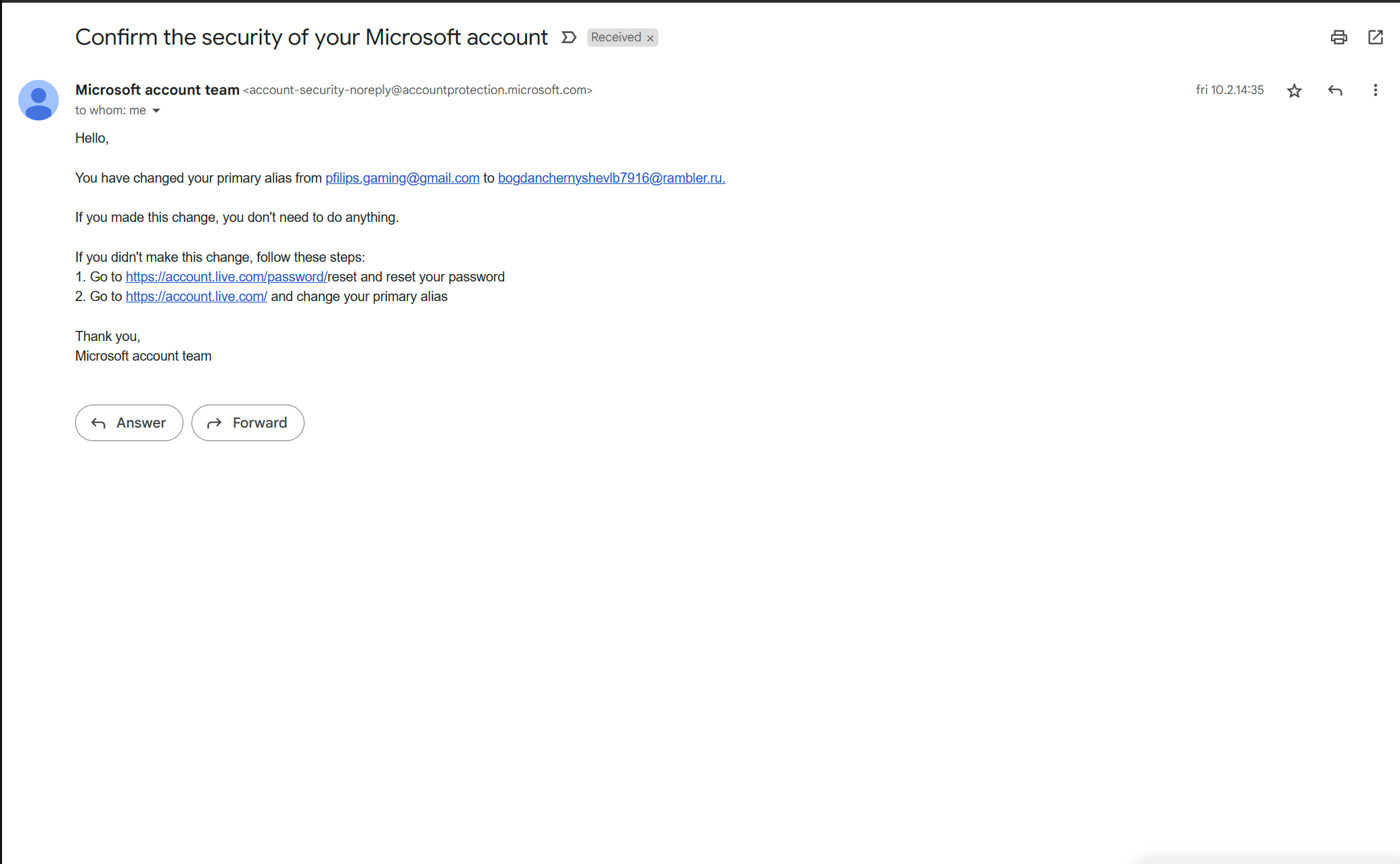
Task: Follow the account.live.com/password/ link
Action: 227,277
